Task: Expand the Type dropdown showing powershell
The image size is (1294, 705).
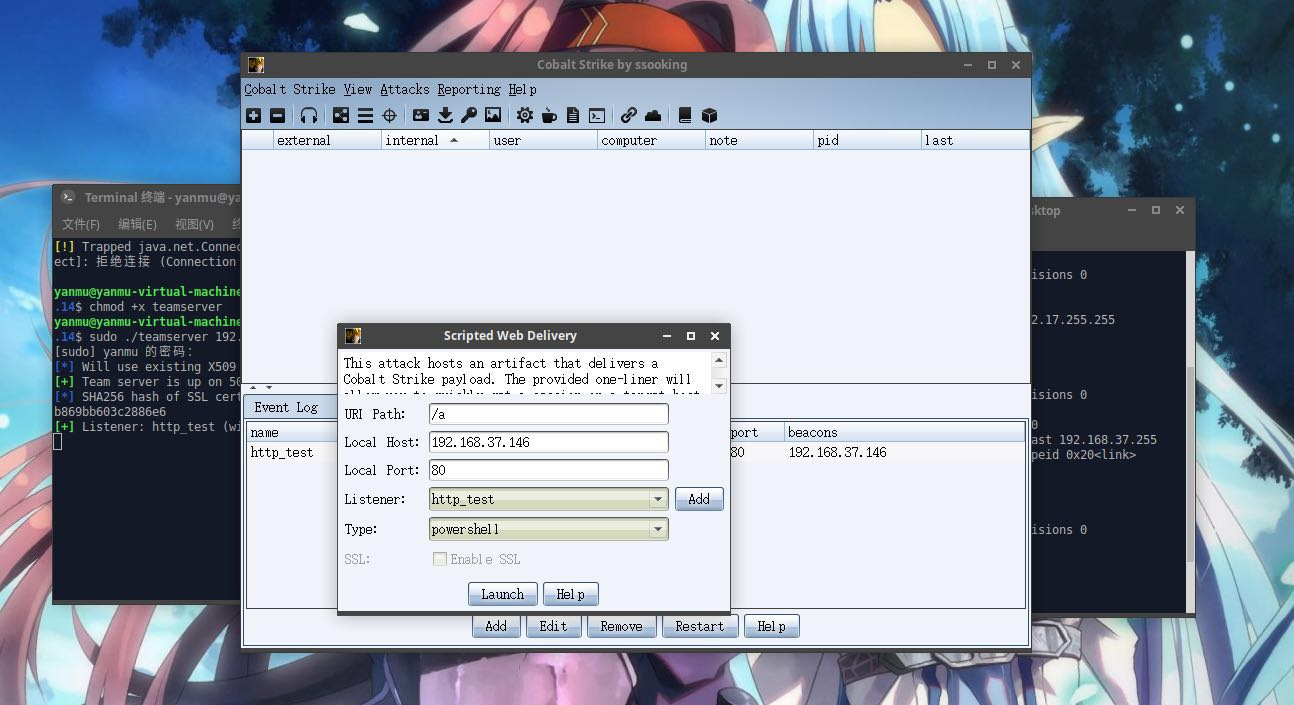Action: coord(658,529)
